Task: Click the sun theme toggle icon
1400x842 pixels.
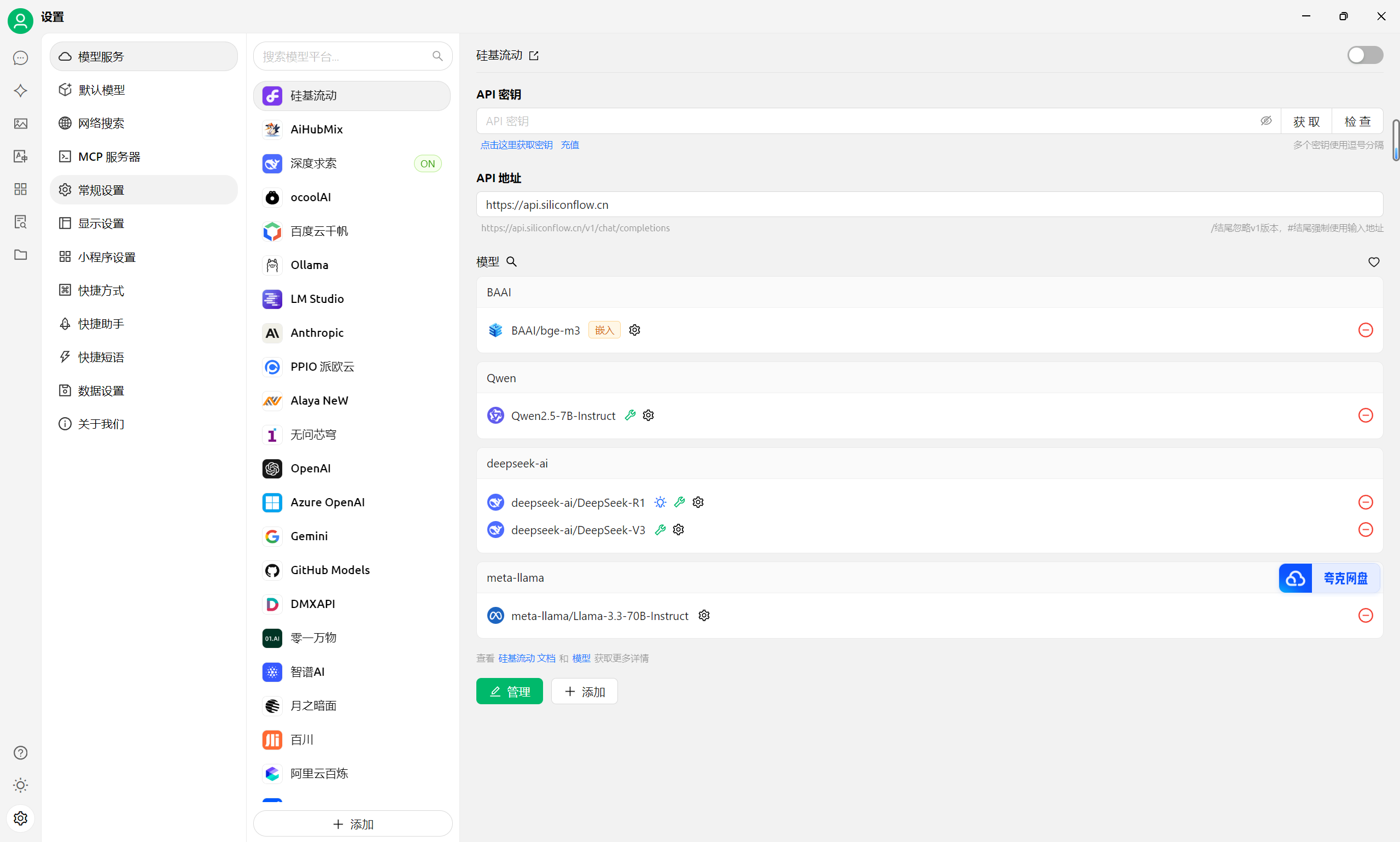Action: coord(20,785)
